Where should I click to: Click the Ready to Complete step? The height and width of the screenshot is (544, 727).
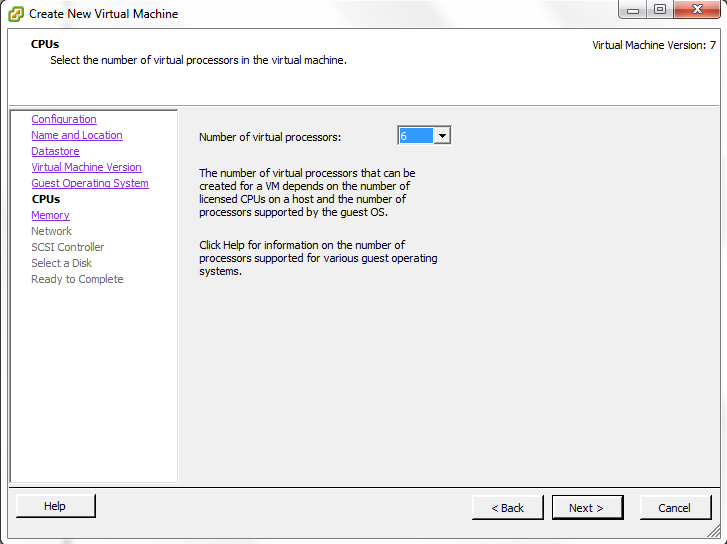[x=77, y=279]
